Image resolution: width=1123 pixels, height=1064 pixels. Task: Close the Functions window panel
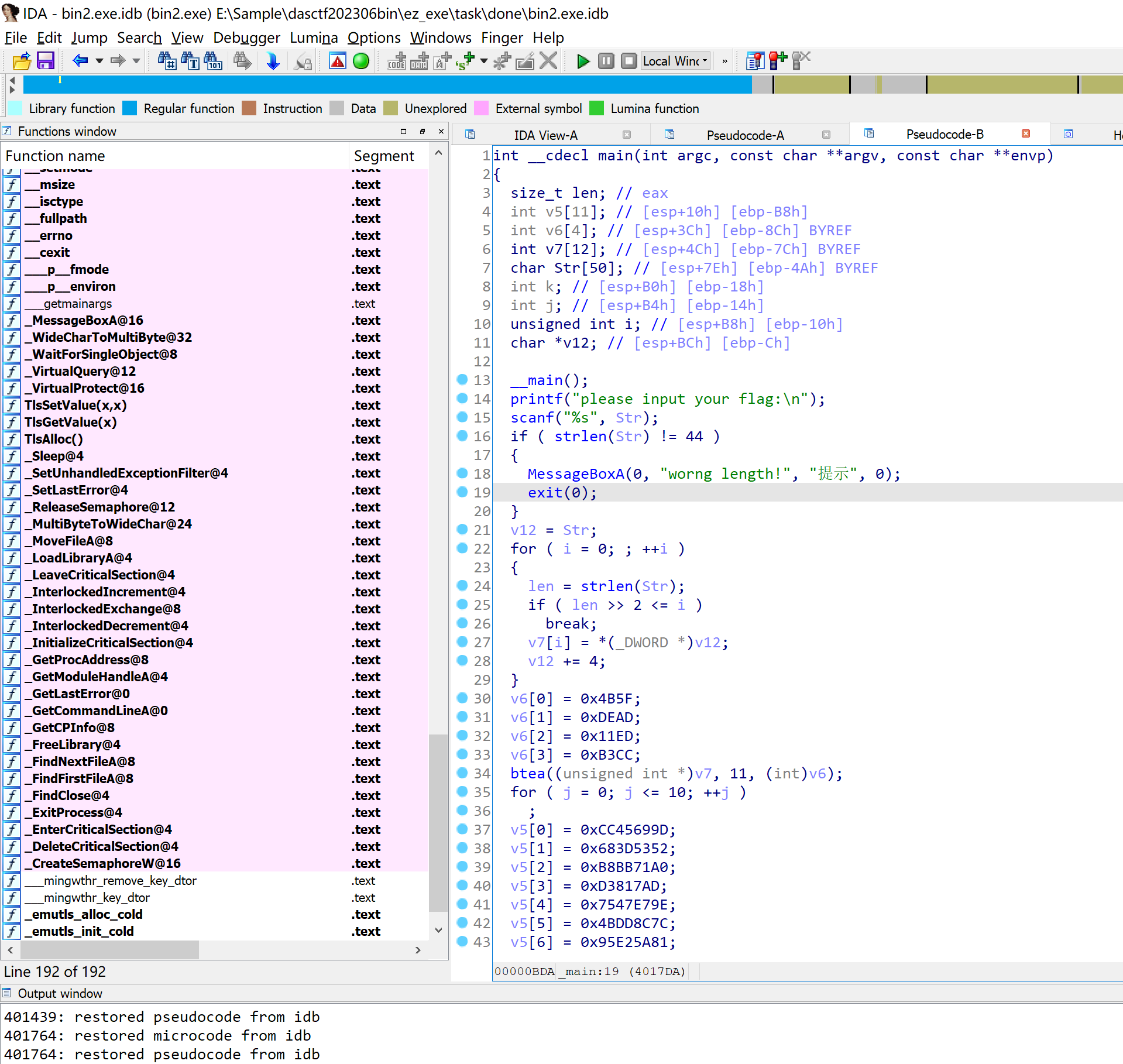(x=441, y=131)
